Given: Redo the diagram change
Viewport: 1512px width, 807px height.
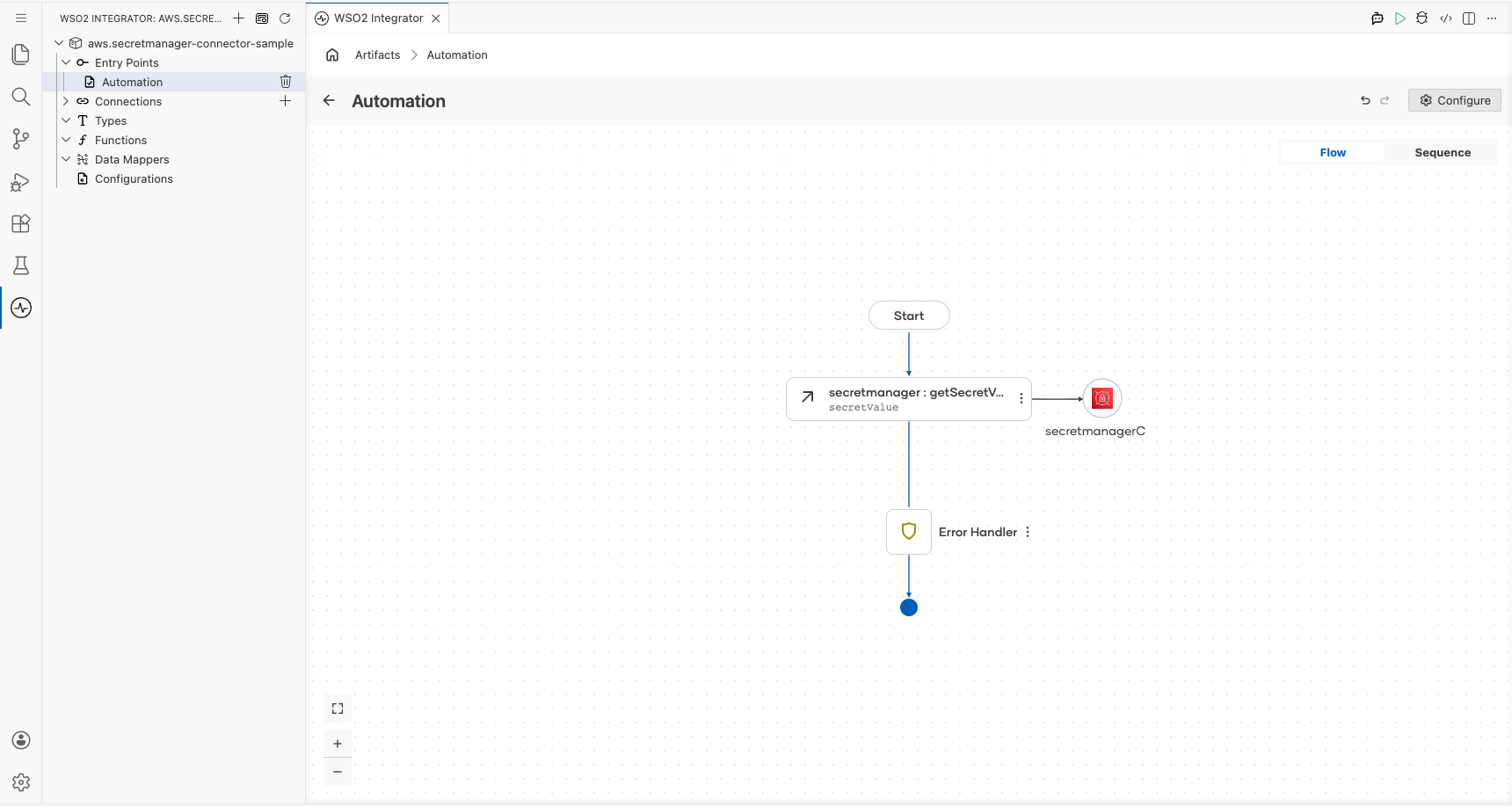Looking at the screenshot, I should 1385,100.
